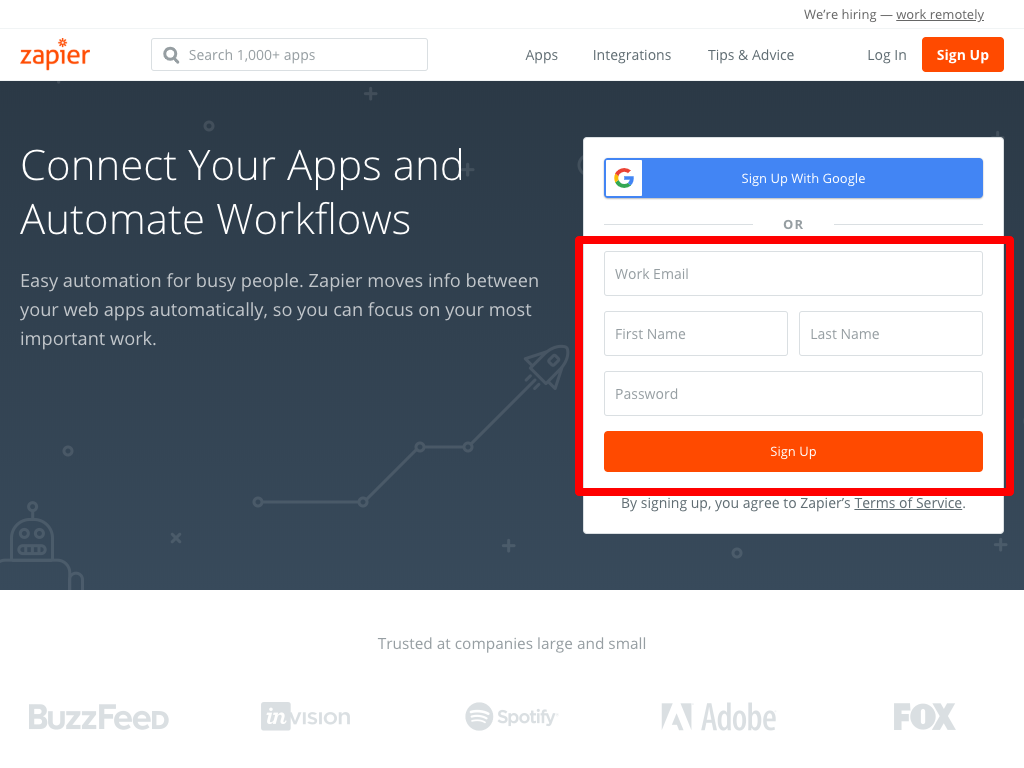Click the Zapier logo
Screen dimensions: 1024x768
[55, 54]
